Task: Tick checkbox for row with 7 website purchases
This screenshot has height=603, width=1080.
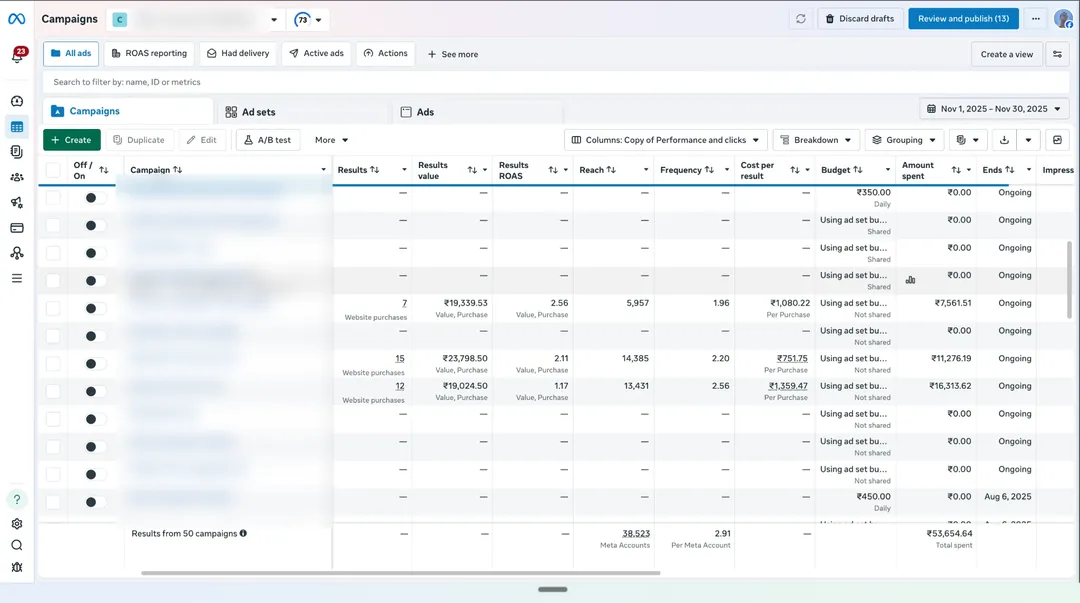Action: pyautogui.click(x=53, y=308)
